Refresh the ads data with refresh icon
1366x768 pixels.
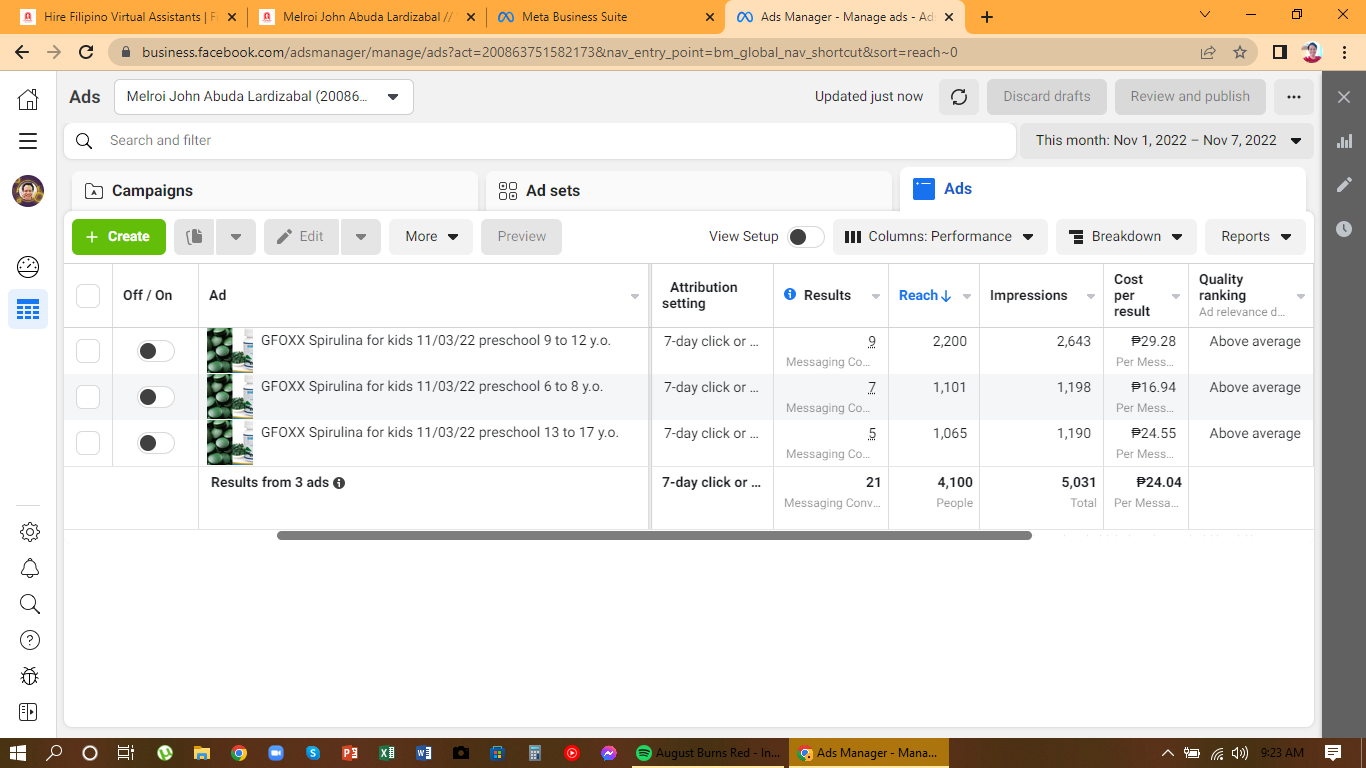point(959,97)
